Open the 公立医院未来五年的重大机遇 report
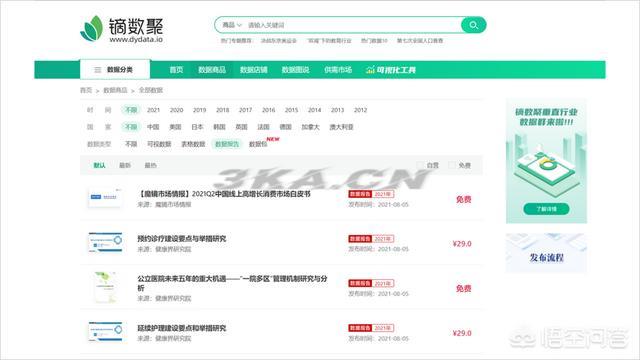 pos(232,283)
